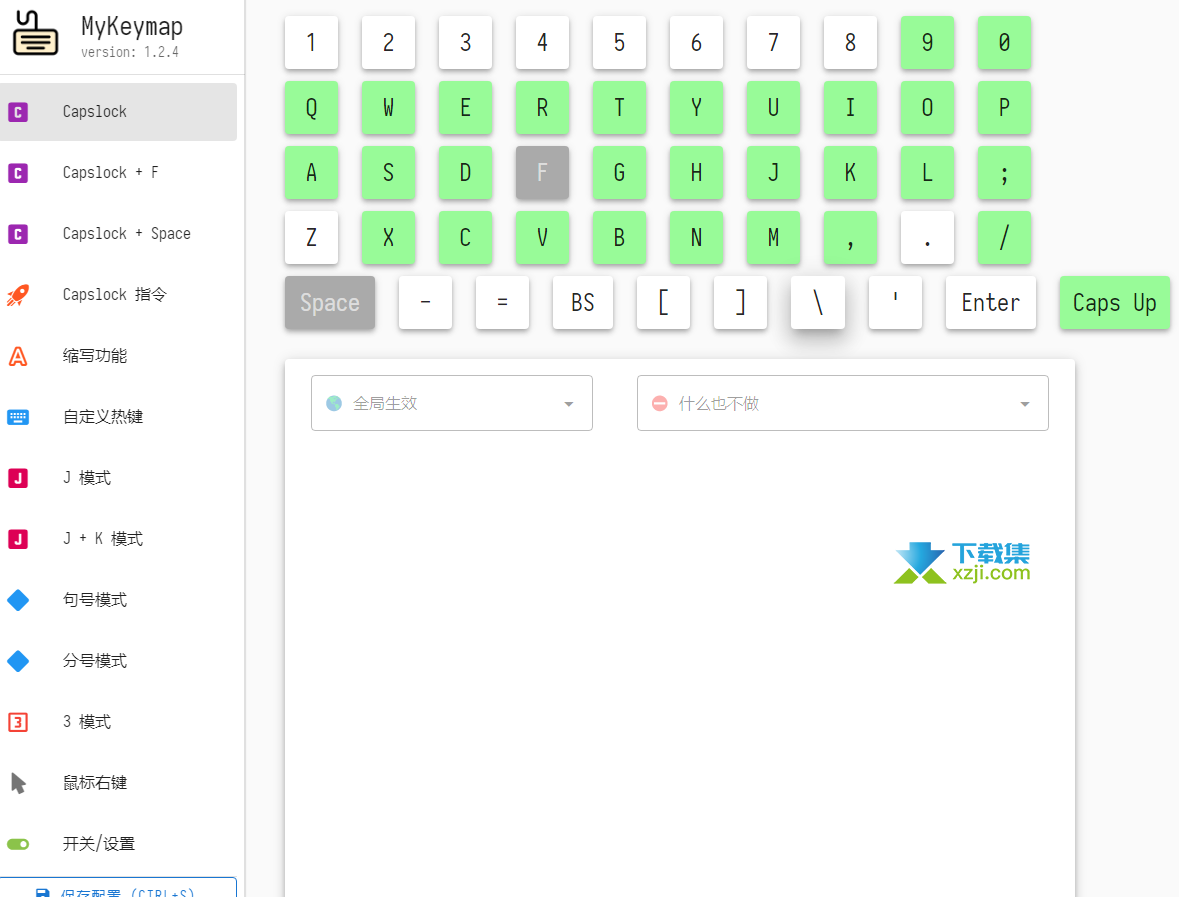The image size is (1179, 897).
Task: Select the E key
Action: [465, 108]
